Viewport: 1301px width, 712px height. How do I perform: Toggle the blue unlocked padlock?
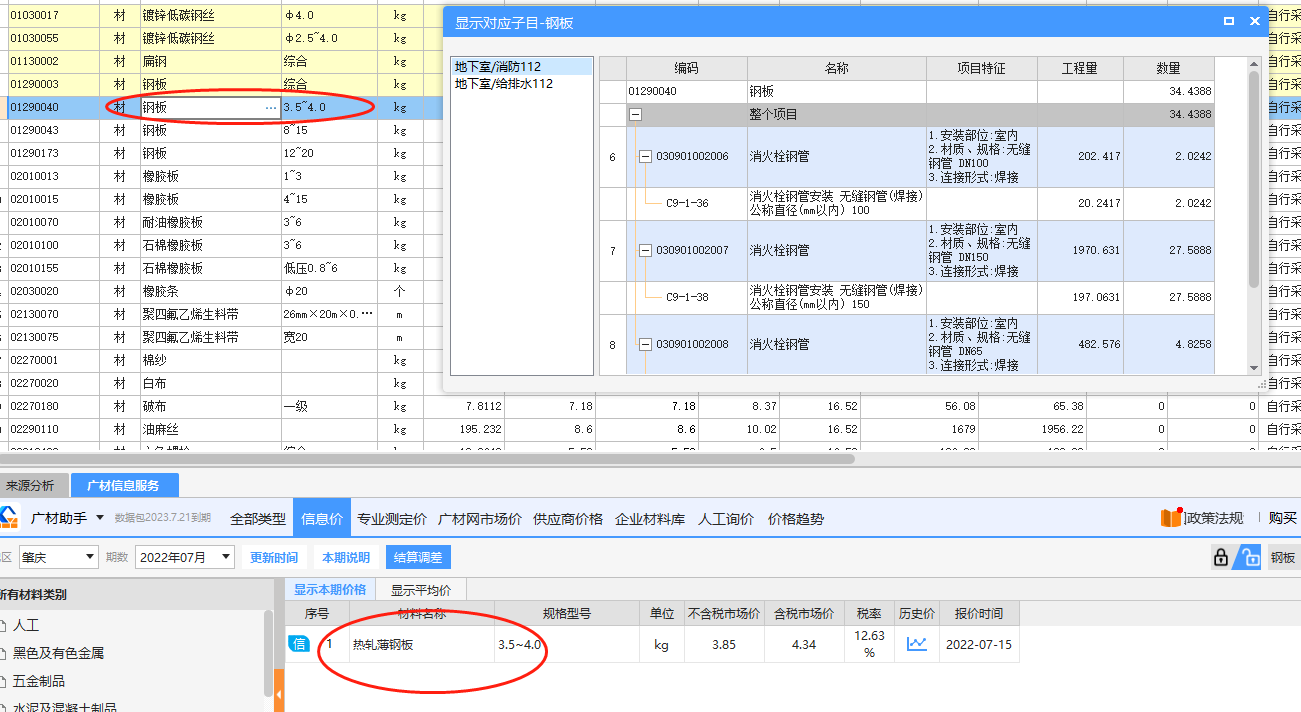coord(1249,558)
